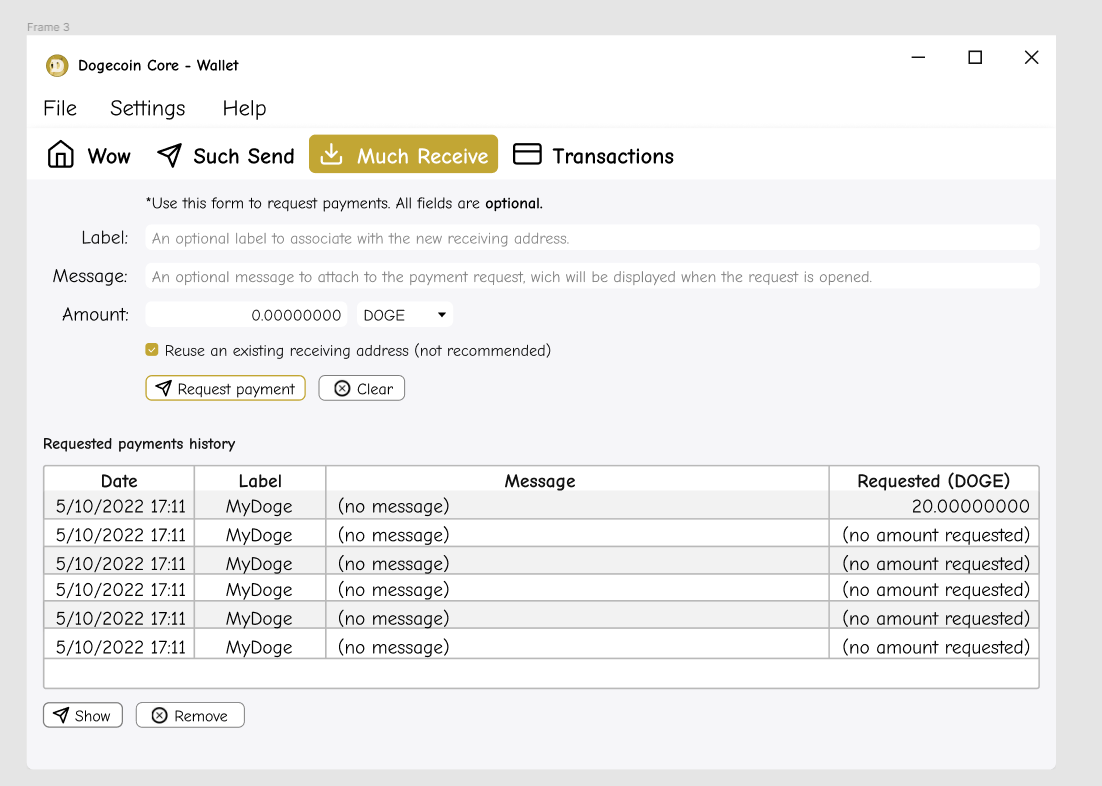Open the File menu
Screen dimensions: 1102x786
click(x=60, y=108)
